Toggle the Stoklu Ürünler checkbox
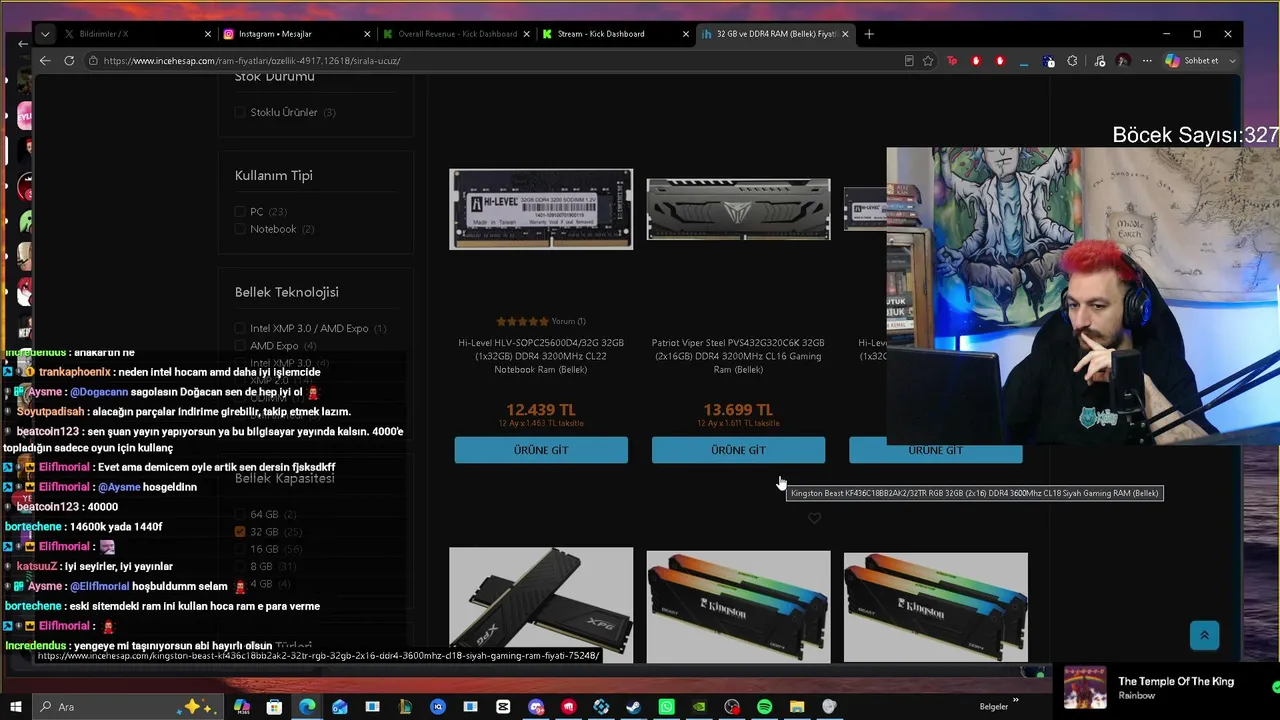This screenshot has width=1280, height=720. (240, 113)
